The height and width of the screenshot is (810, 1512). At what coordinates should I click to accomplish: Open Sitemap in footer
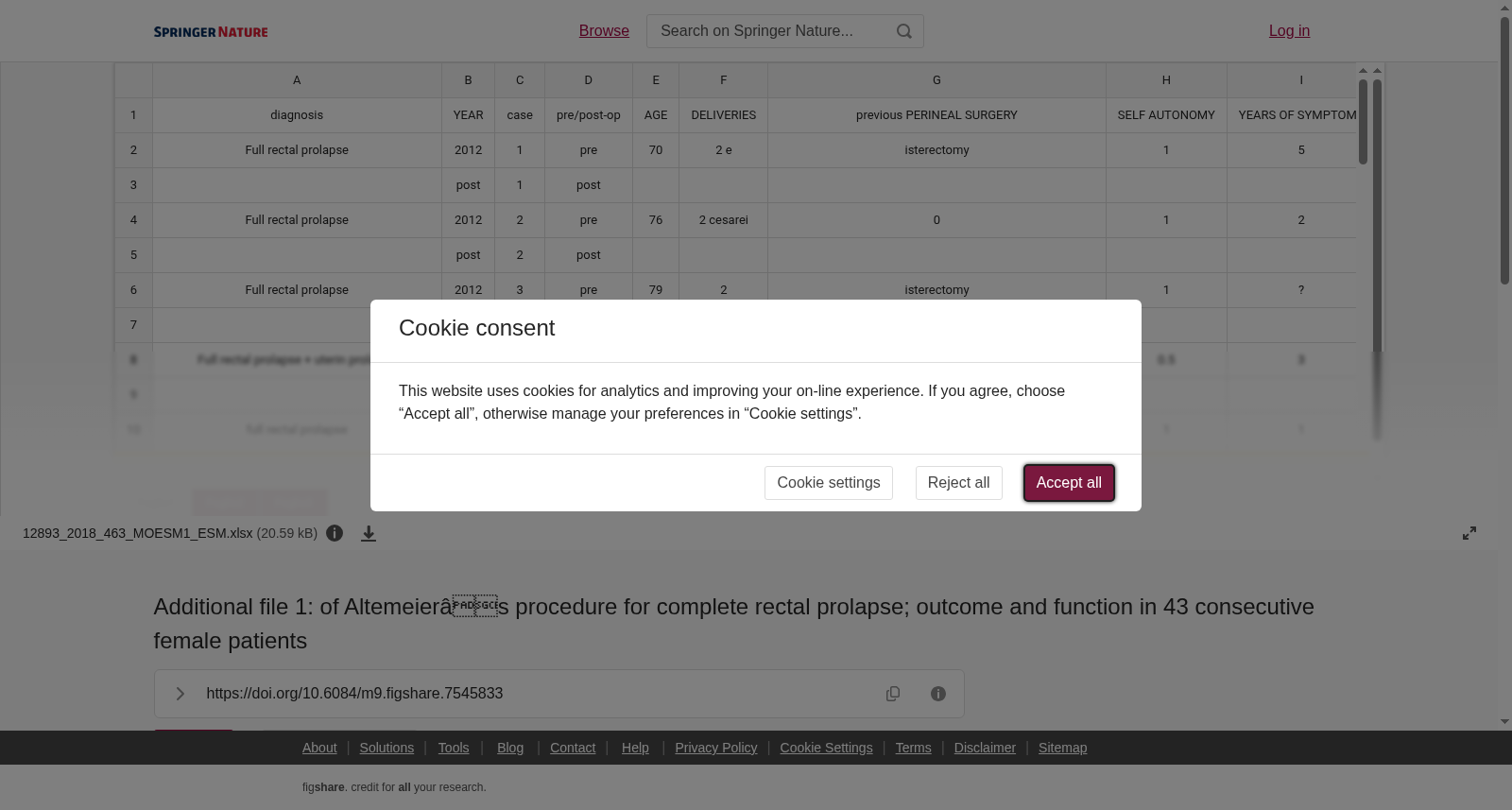tap(1062, 748)
